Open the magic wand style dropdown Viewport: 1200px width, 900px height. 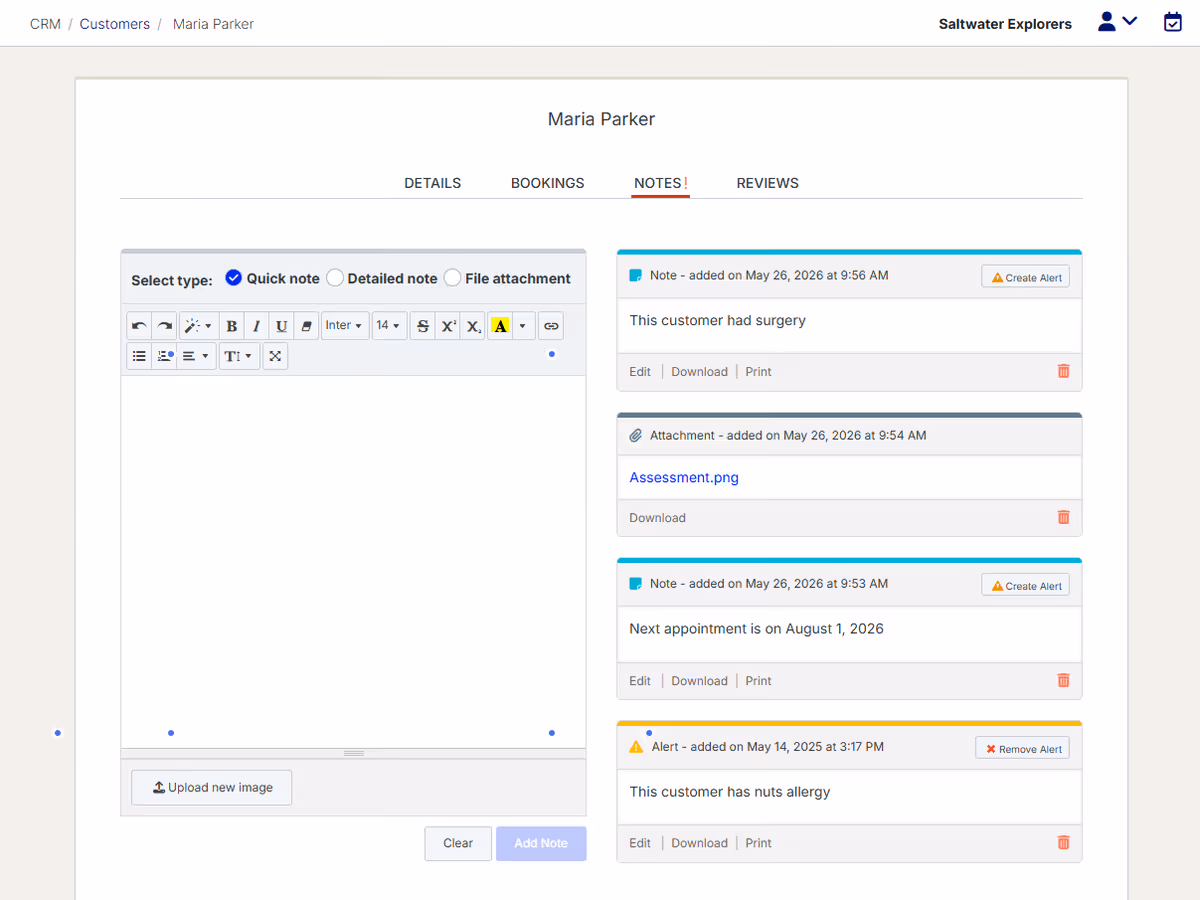coord(198,326)
